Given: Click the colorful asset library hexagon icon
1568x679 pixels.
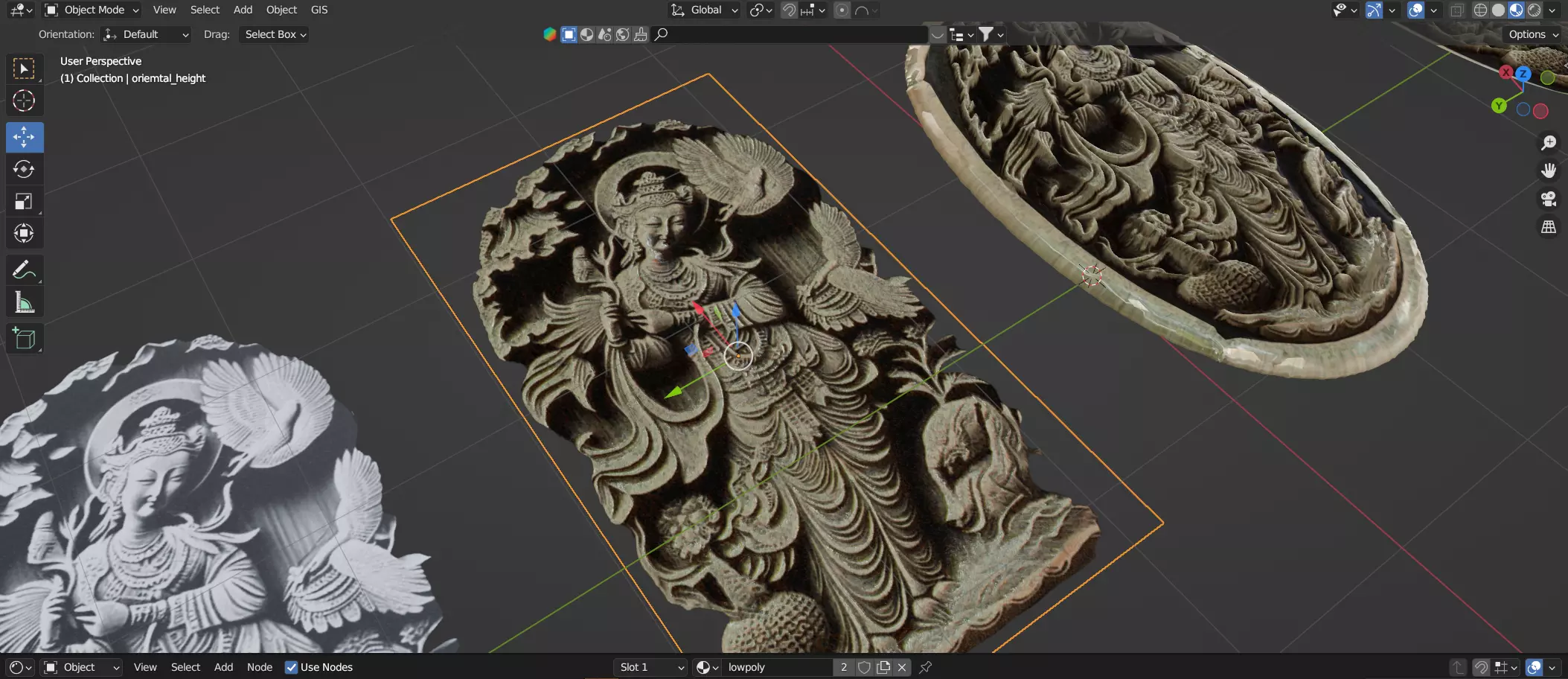Looking at the screenshot, I should (550, 34).
